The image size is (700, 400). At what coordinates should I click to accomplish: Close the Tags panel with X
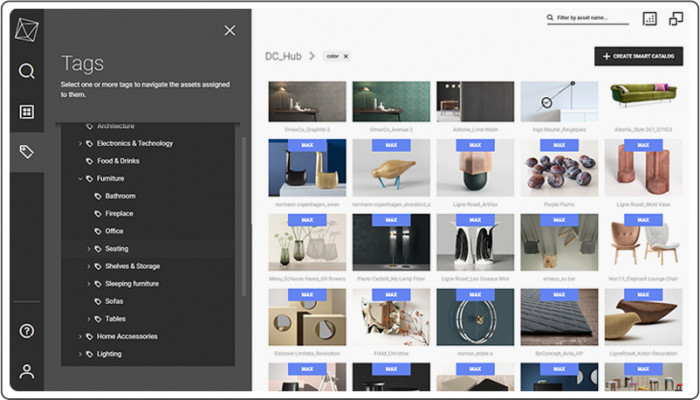pyautogui.click(x=230, y=30)
